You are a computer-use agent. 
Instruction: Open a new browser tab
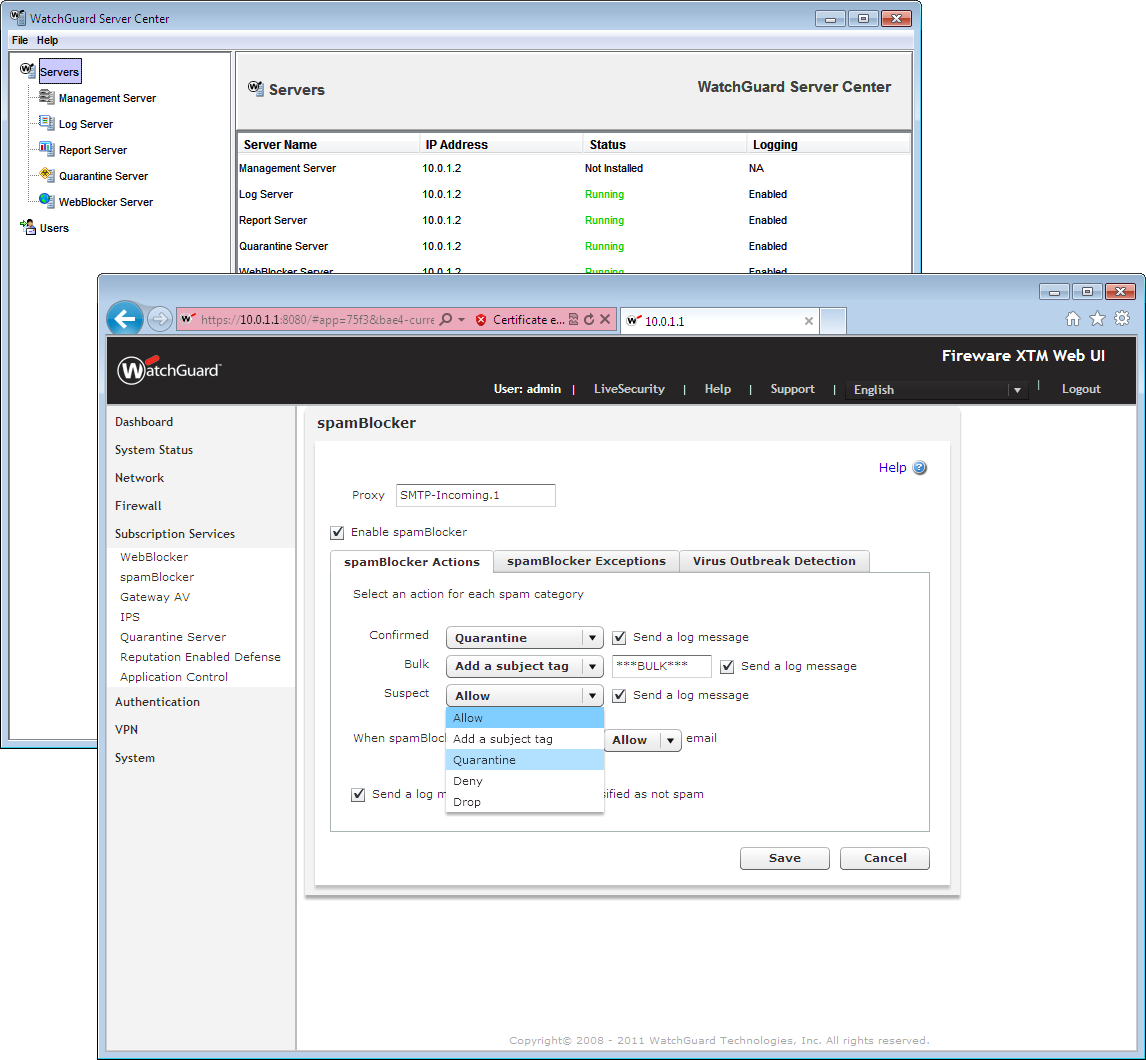[833, 321]
